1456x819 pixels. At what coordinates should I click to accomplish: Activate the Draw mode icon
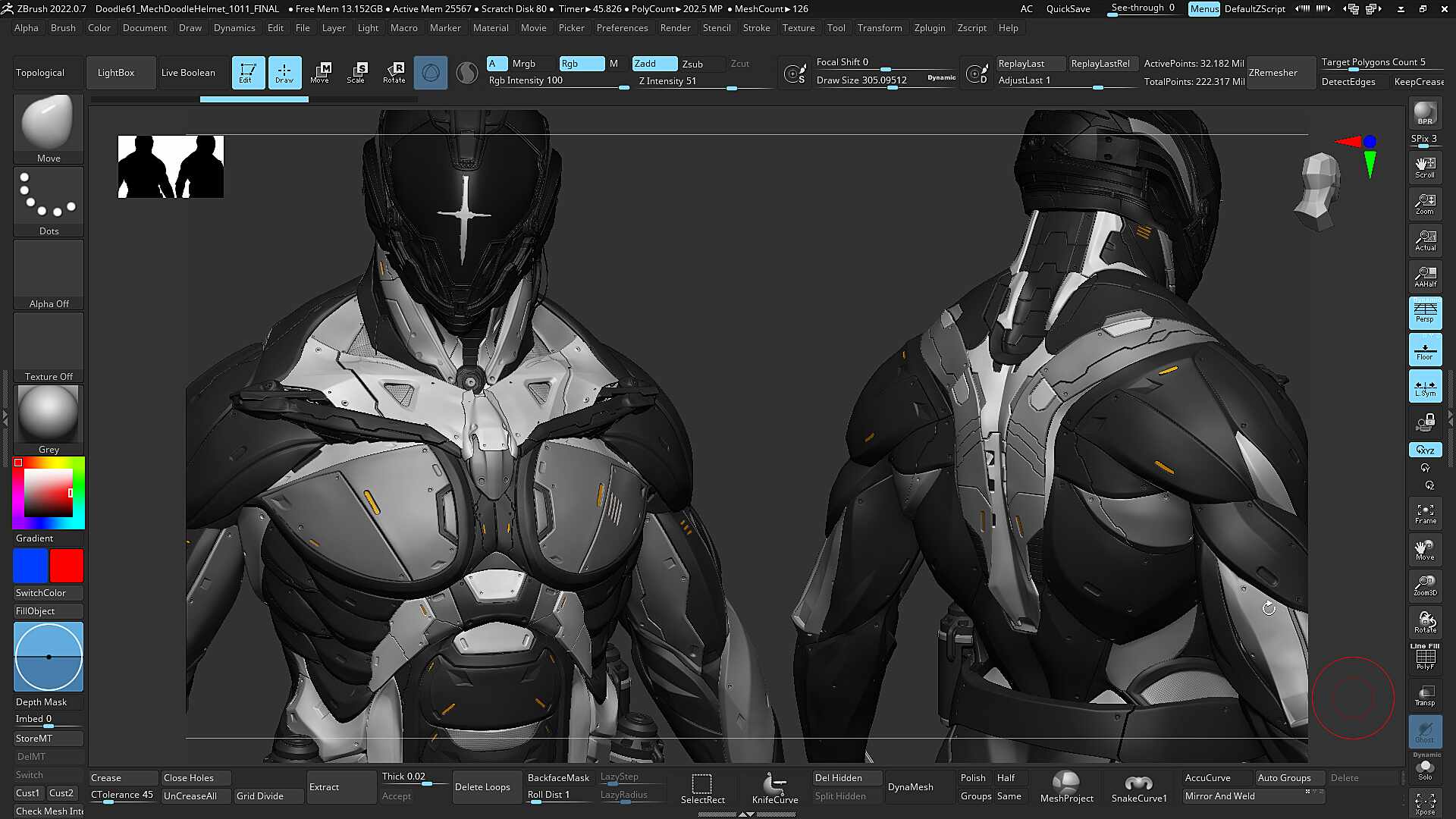pyautogui.click(x=284, y=73)
